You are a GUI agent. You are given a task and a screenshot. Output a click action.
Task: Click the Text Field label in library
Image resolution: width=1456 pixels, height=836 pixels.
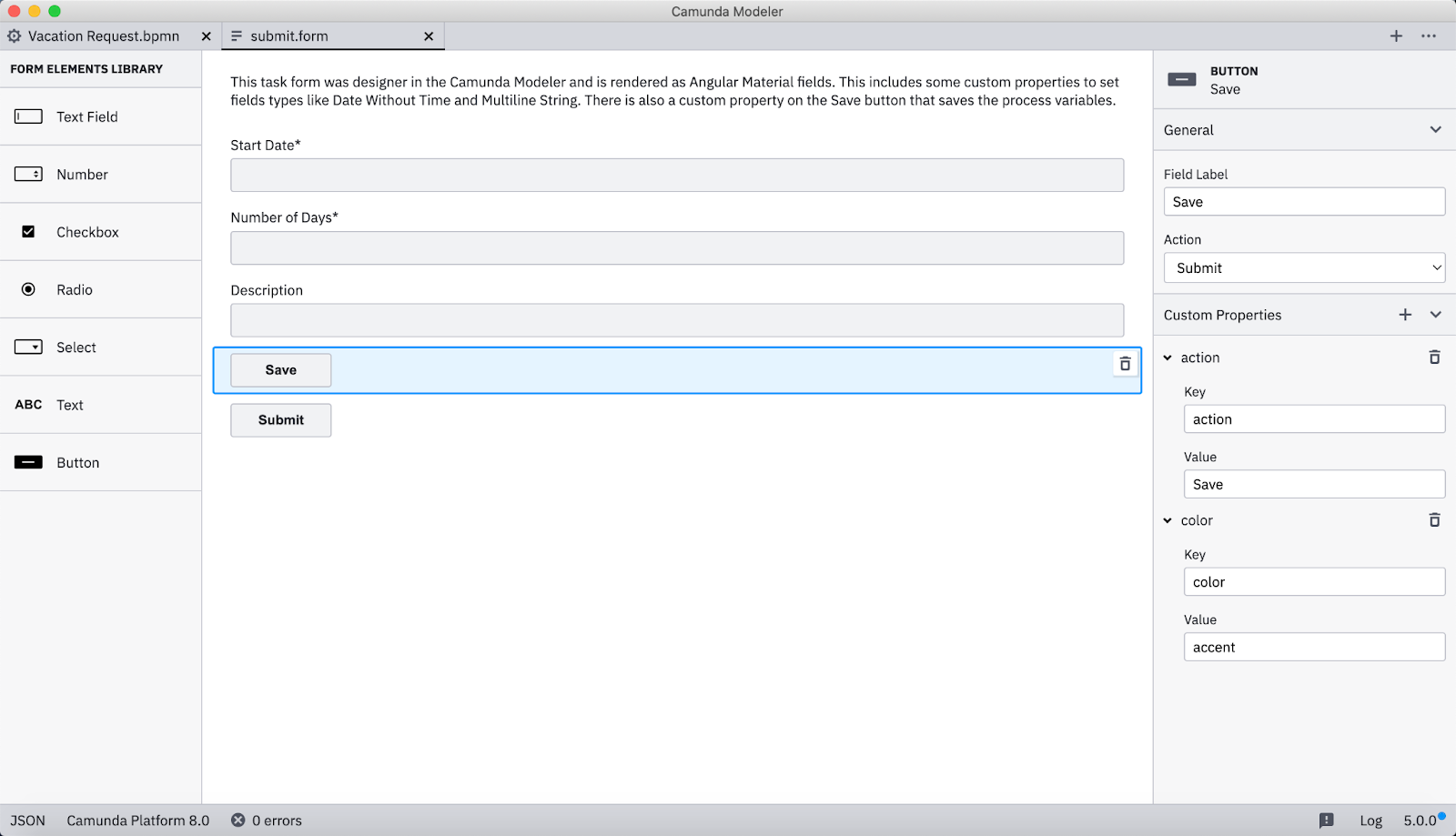(x=87, y=116)
